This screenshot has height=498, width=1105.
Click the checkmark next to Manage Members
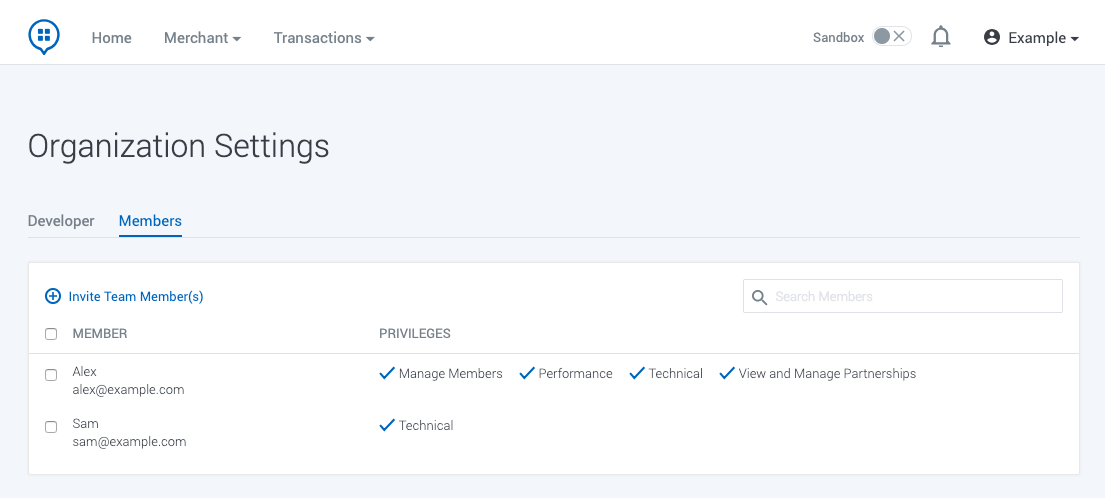coord(387,373)
